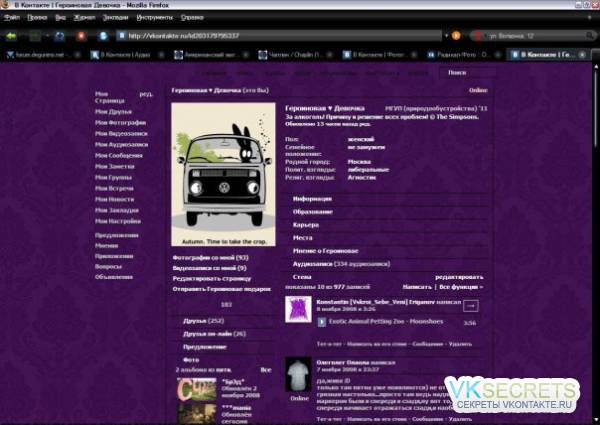Open Мои Друзья in the sidebar
Screen dimensions: 600x425
(x=113, y=112)
